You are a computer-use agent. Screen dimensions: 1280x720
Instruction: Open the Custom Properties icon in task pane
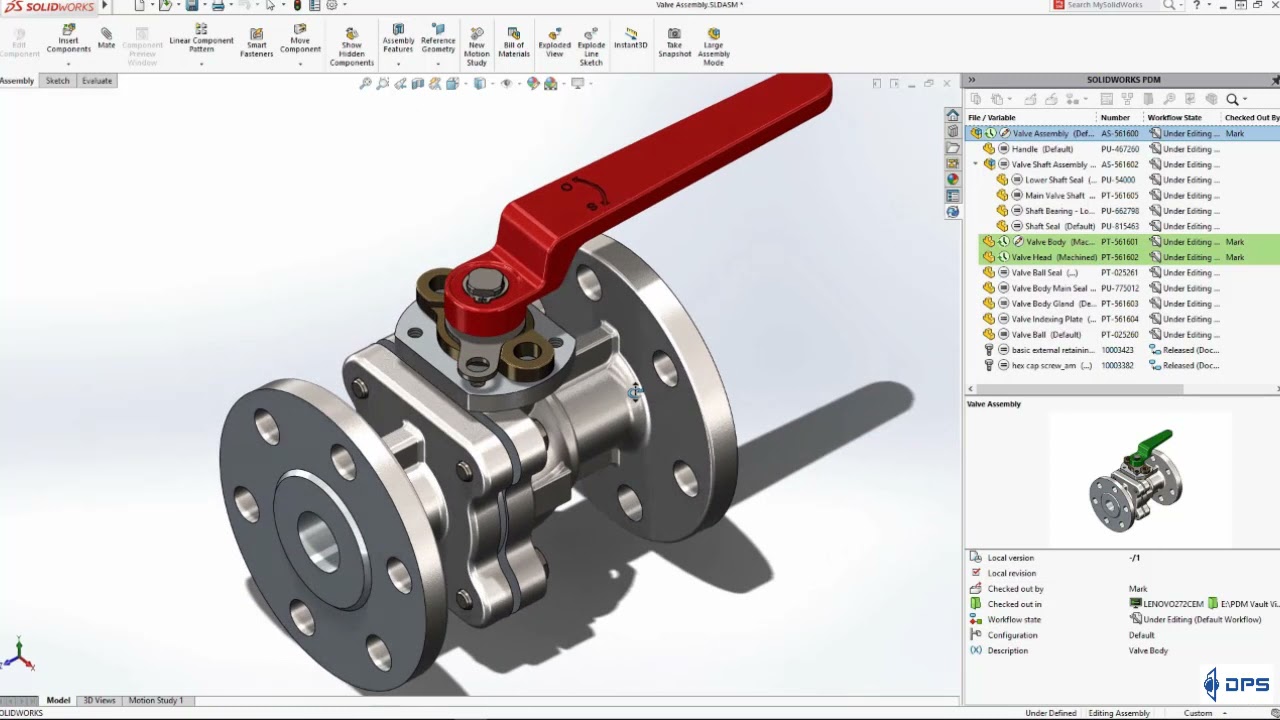pyautogui.click(x=953, y=196)
